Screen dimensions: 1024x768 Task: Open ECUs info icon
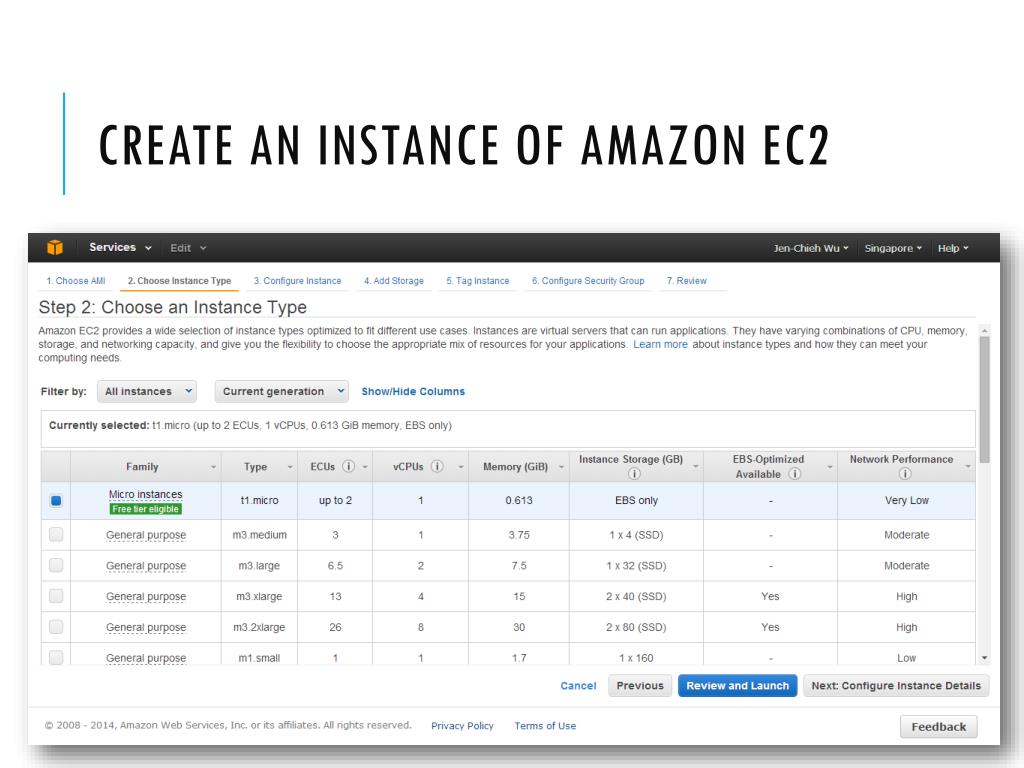349,466
